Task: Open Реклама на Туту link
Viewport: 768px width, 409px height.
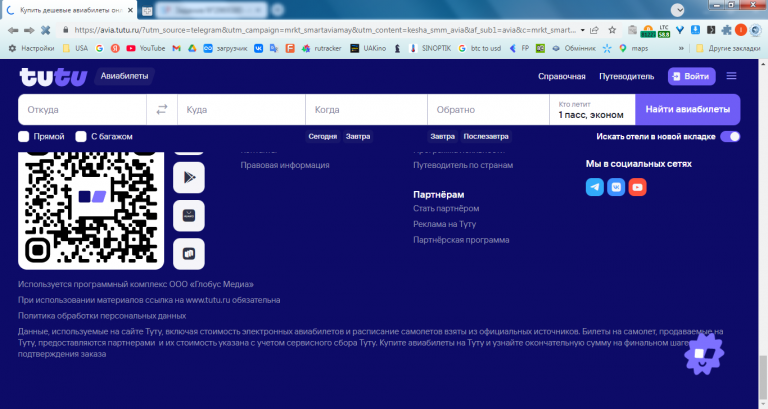Action: point(445,224)
